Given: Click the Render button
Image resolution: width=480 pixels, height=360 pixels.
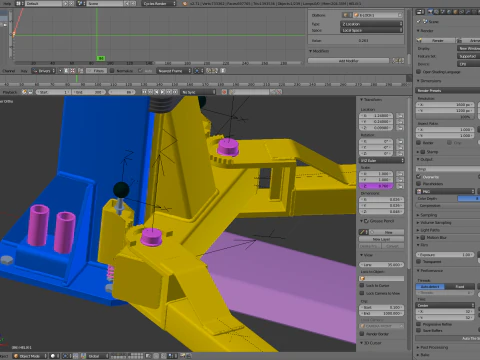Looking at the screenshot, I should click(x=435, y=40).
